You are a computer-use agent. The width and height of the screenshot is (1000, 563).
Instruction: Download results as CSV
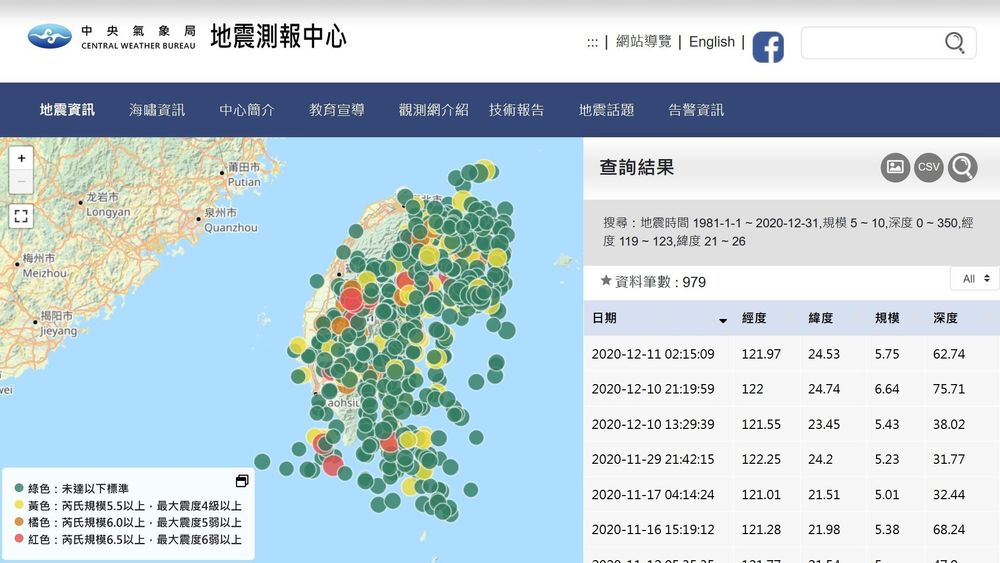pyautogui.click(x=929, y=167)
